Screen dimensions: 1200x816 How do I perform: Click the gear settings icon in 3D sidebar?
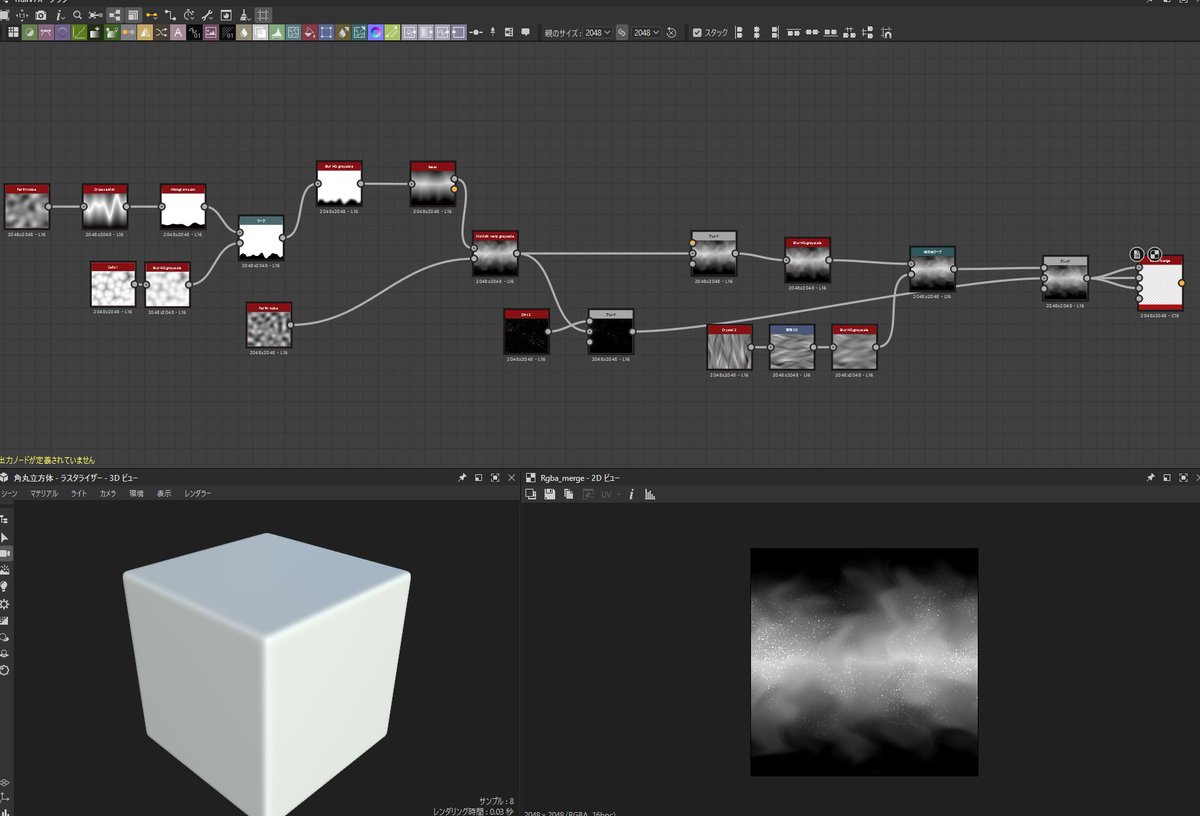[5, 604]
